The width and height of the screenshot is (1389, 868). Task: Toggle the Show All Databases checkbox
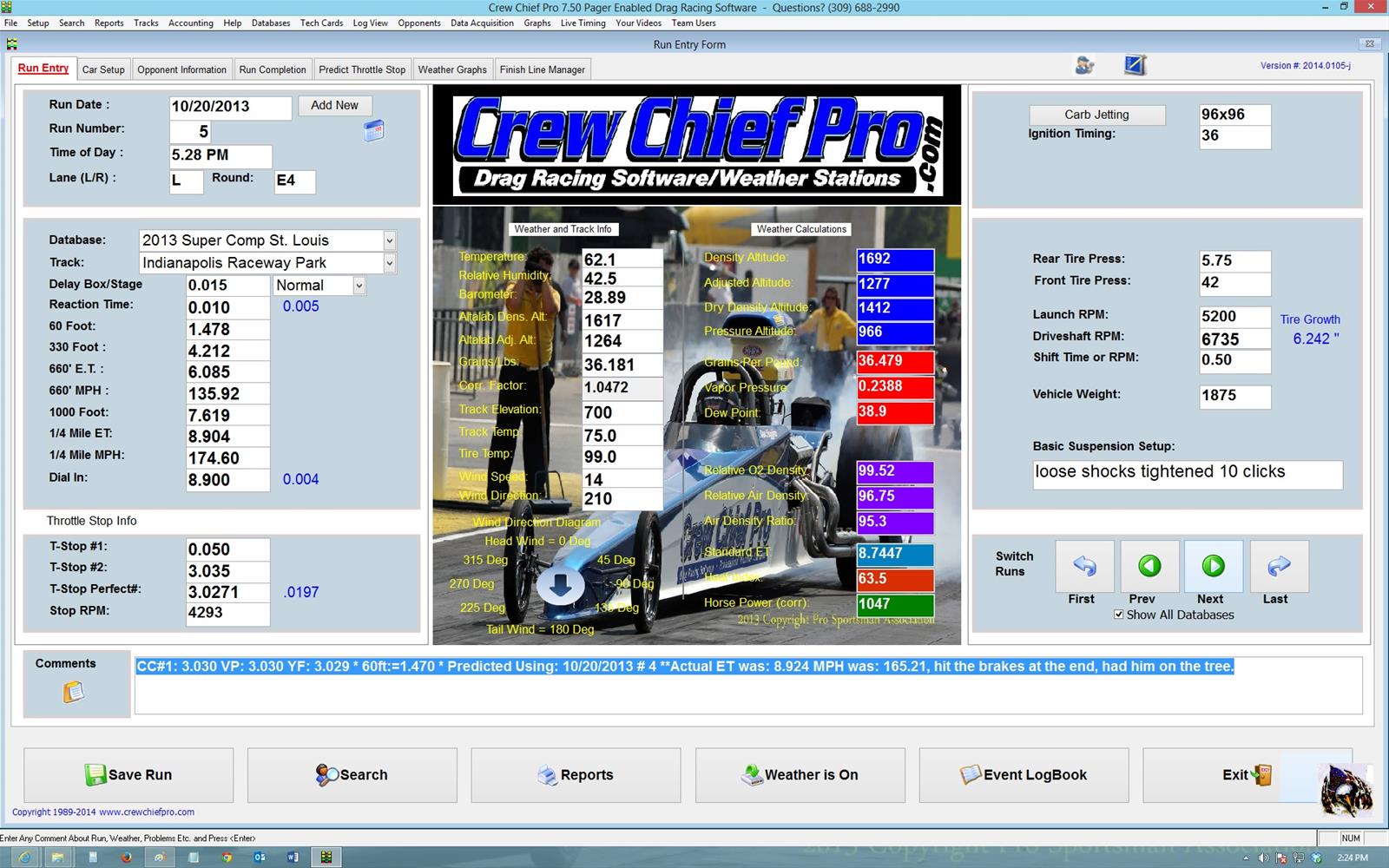(x=1118, y=615)
